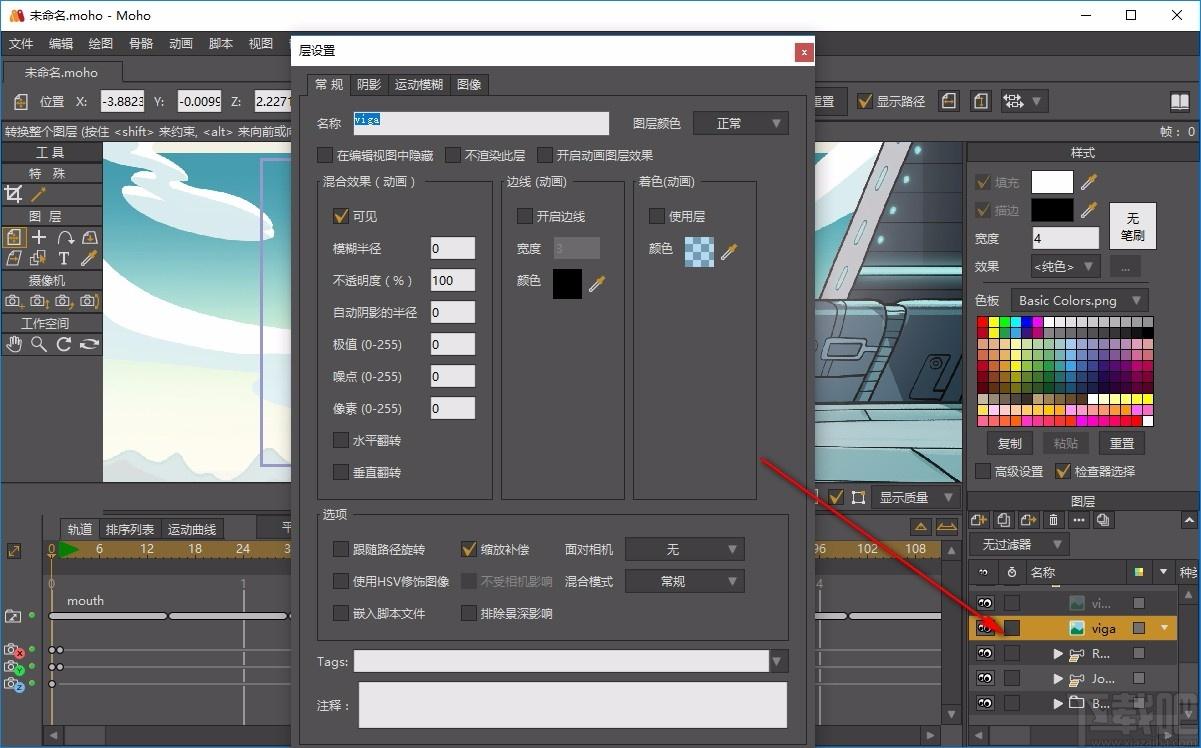Select the crop tool in the 特殊 section
This screenshot has width=1201, height=748.
(x=13, y=194)
